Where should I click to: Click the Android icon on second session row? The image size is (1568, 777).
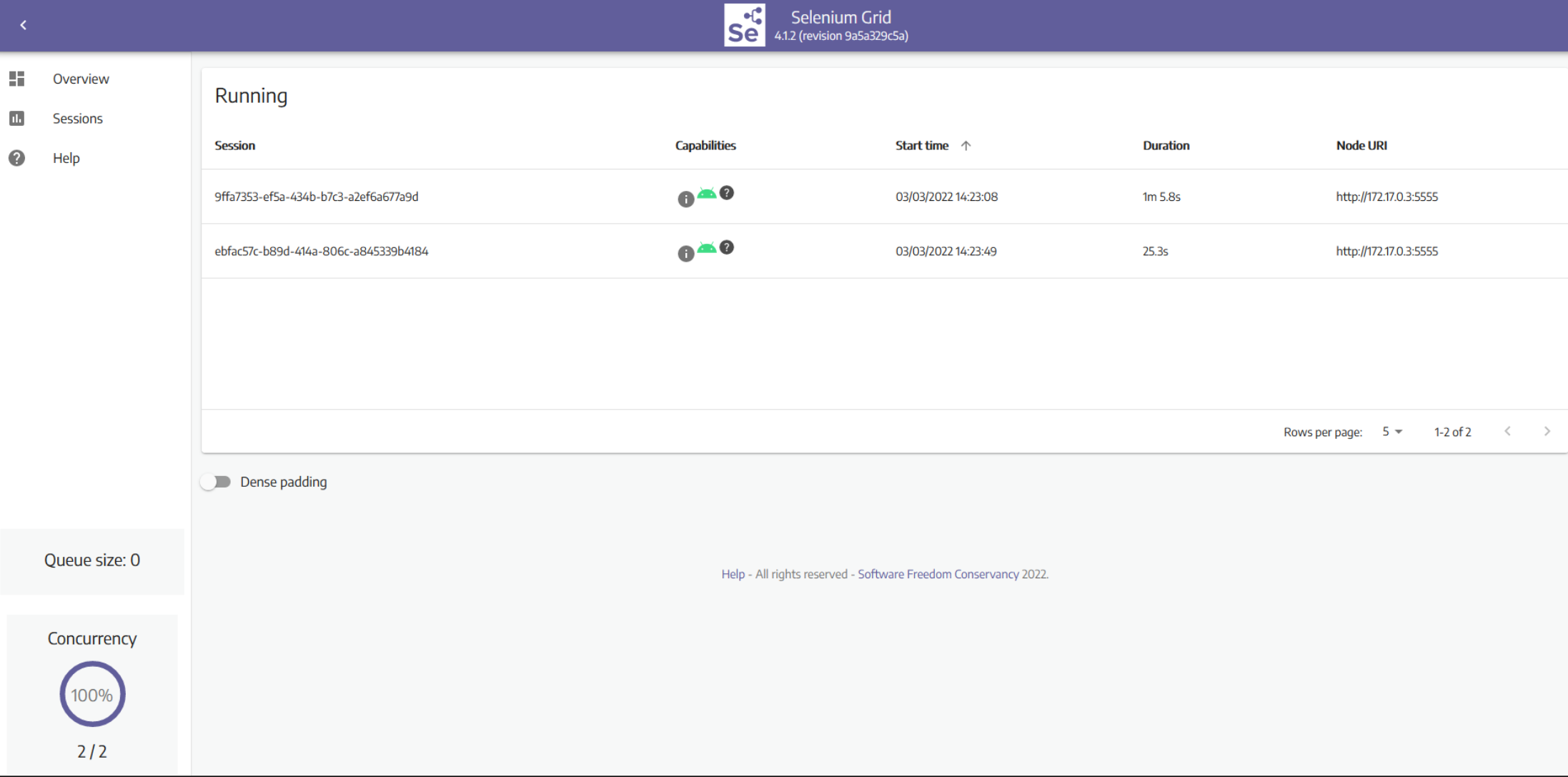706,248
